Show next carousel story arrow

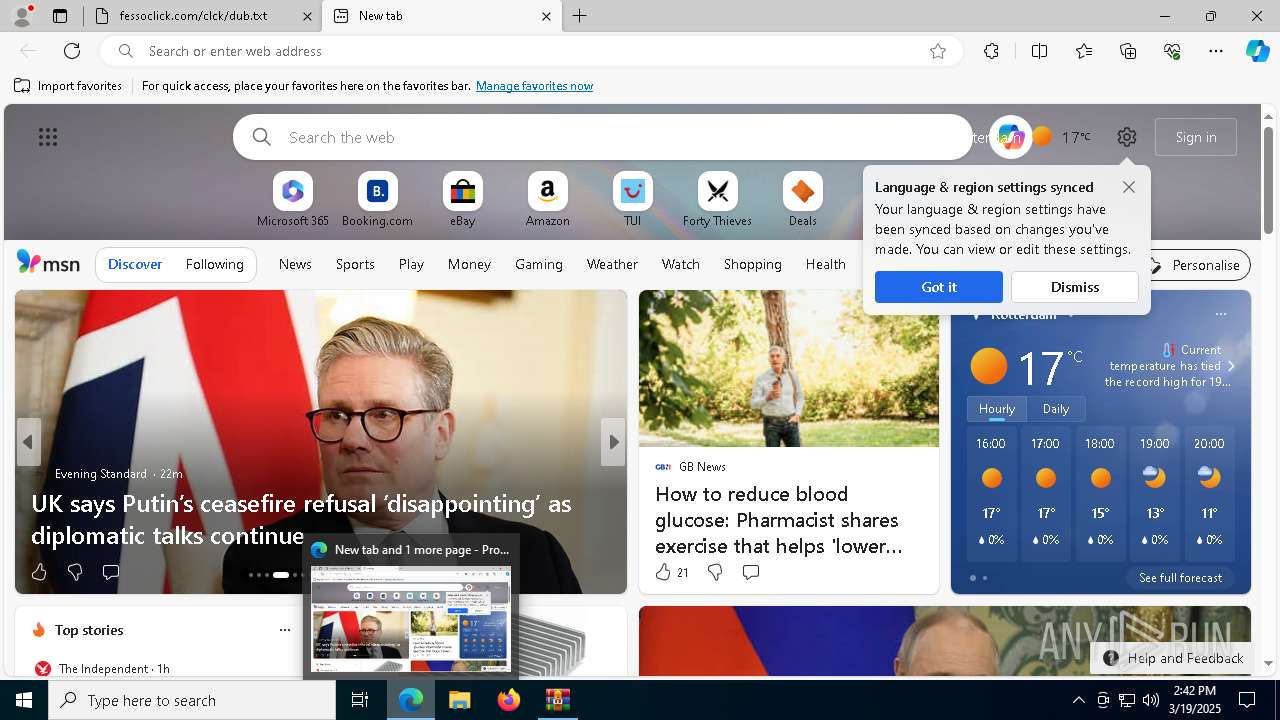click(x=613, y=442)
